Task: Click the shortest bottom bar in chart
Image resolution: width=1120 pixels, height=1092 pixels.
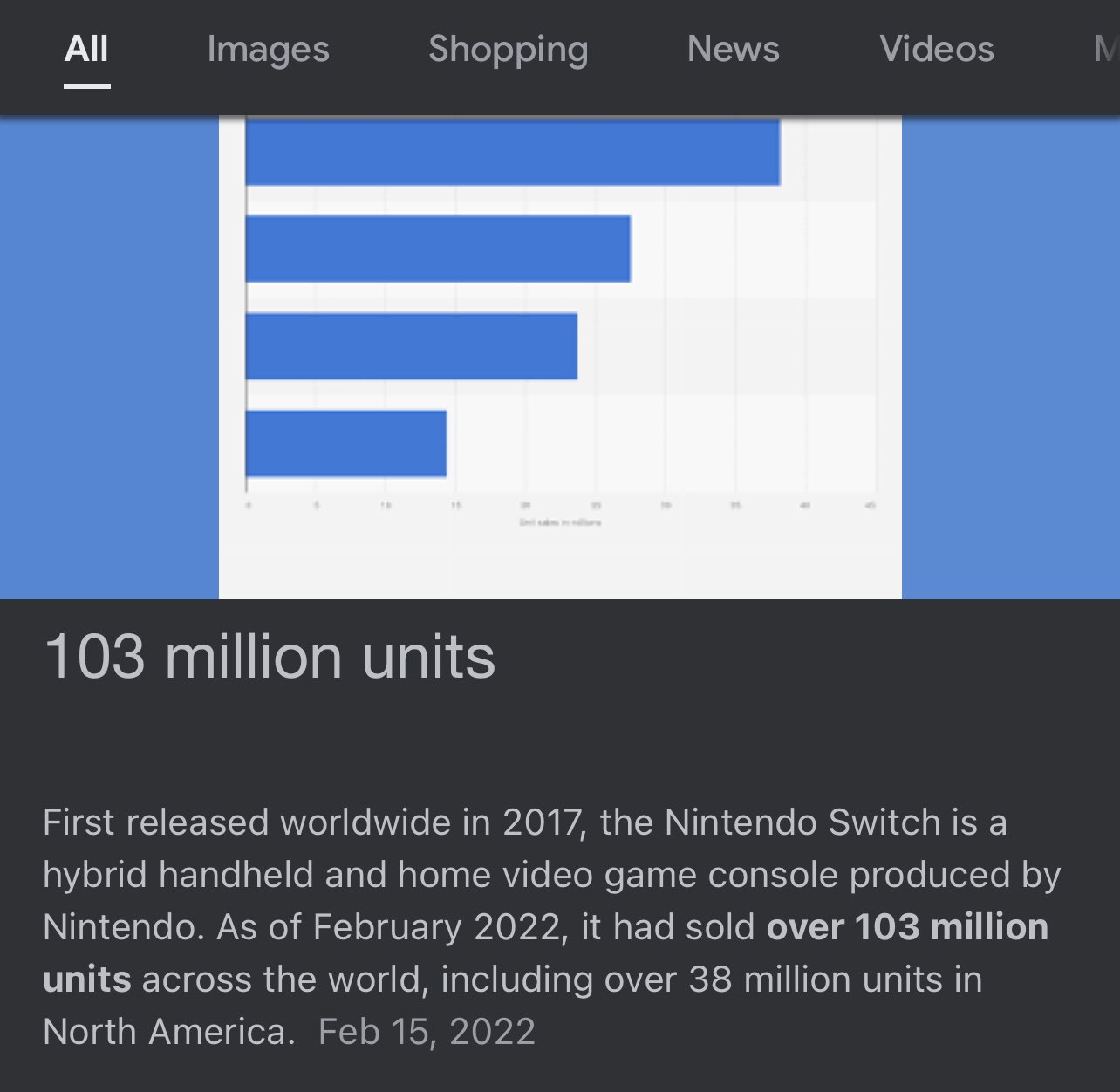Action: [346, 444]
